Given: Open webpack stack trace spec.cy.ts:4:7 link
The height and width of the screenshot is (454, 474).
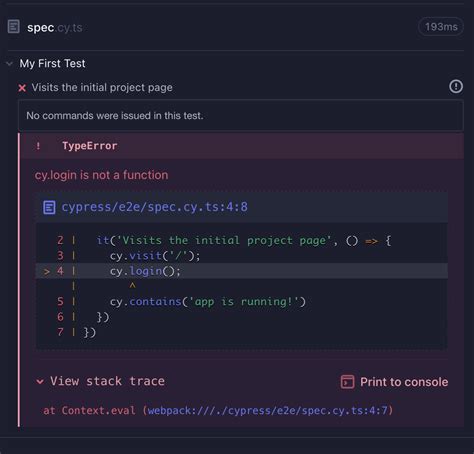Looking at the screenshot, I should [x=267, y=410].
